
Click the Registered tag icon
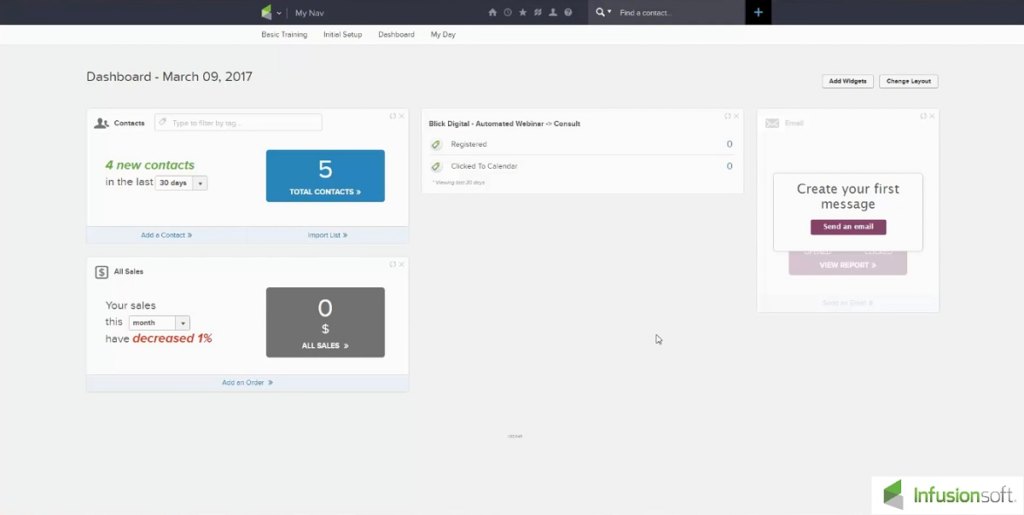pos(436,145)
